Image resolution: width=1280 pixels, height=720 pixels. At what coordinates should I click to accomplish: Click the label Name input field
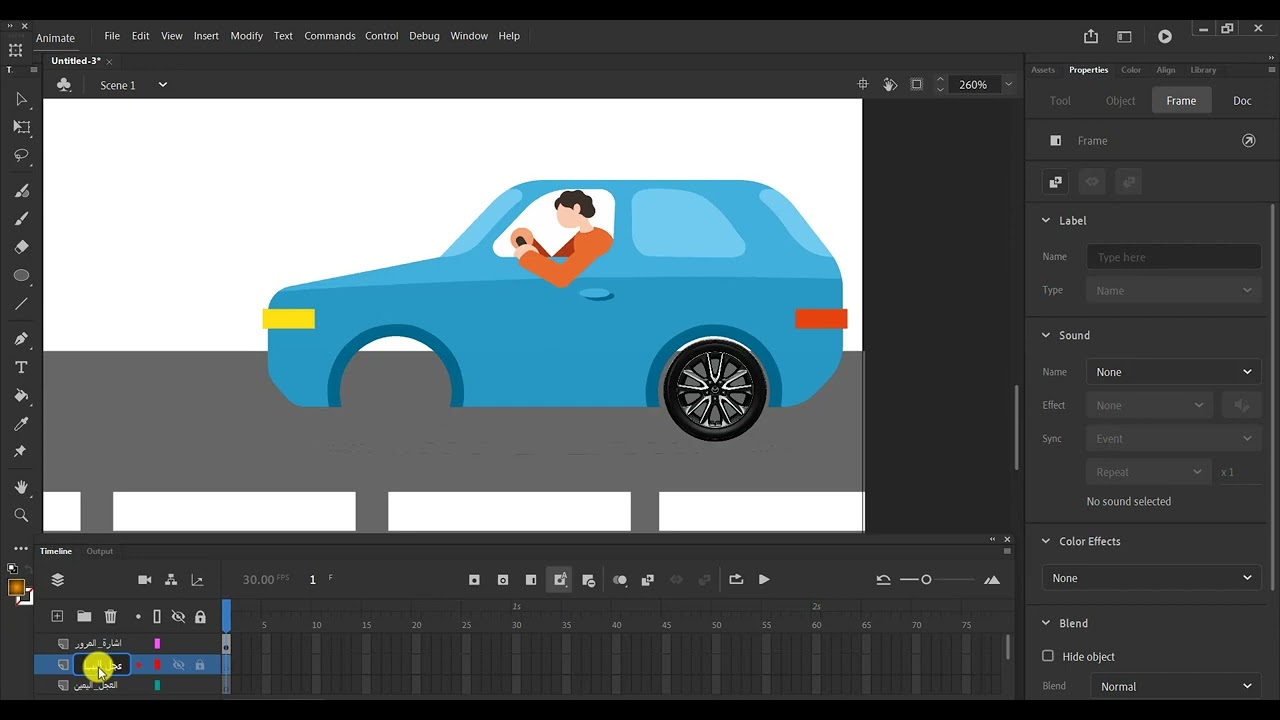(x=1174, y=257)
